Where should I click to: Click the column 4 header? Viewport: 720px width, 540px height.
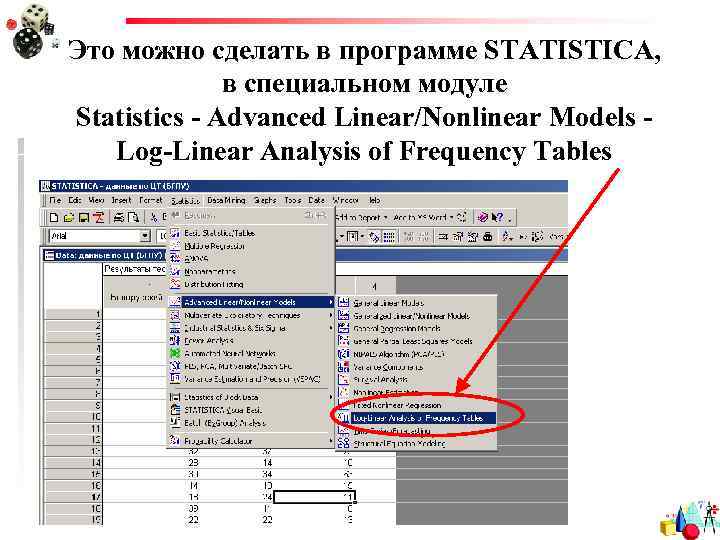375,287
